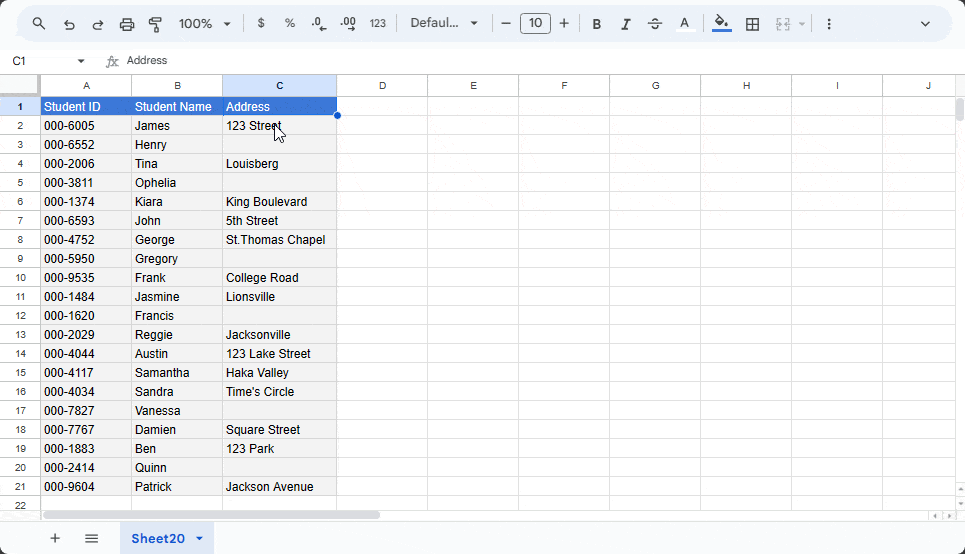Select the cell containing 123 Lake Street

coord(279,353)
